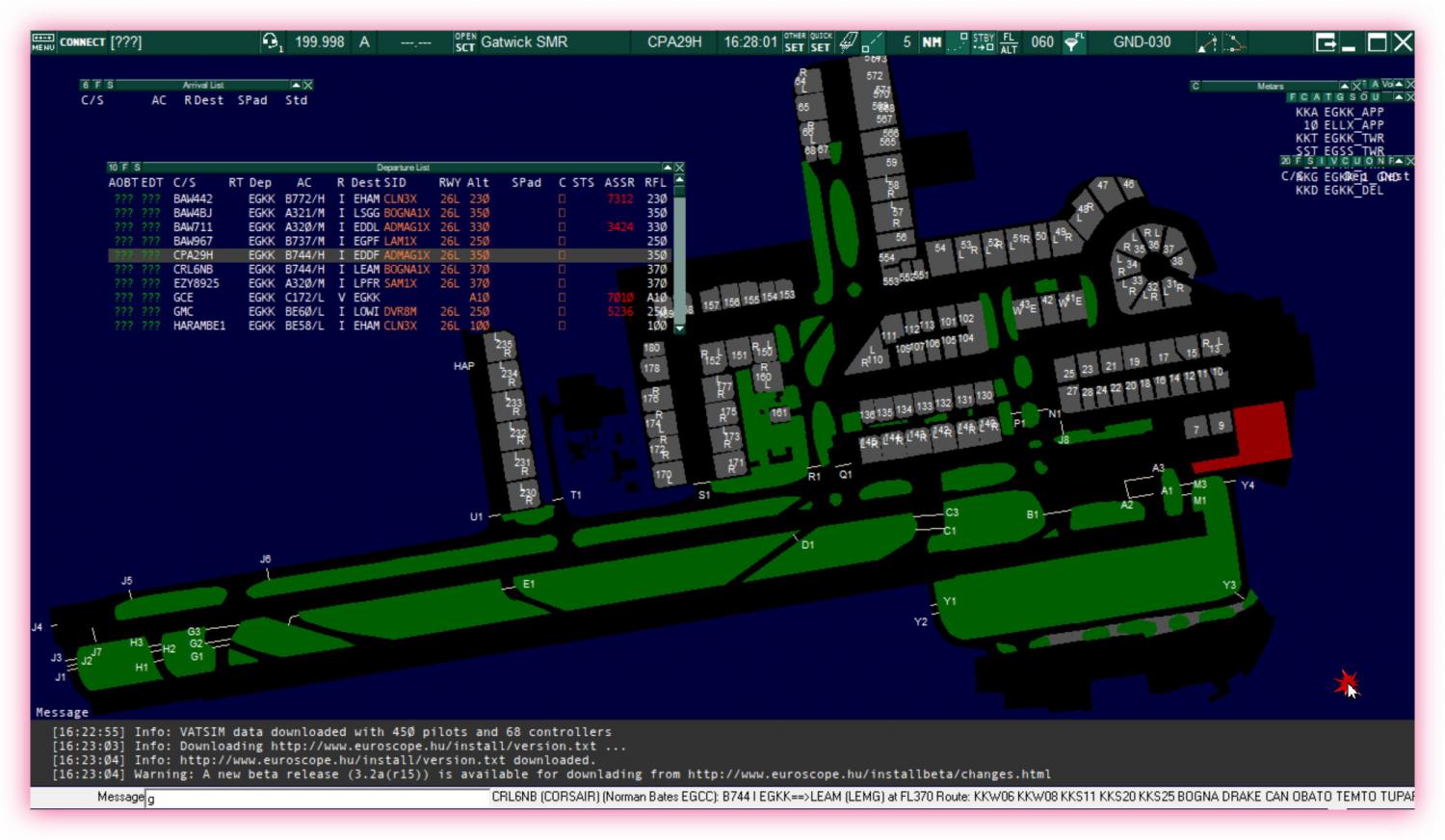Collapse the Departure List panel

(667, 167)
